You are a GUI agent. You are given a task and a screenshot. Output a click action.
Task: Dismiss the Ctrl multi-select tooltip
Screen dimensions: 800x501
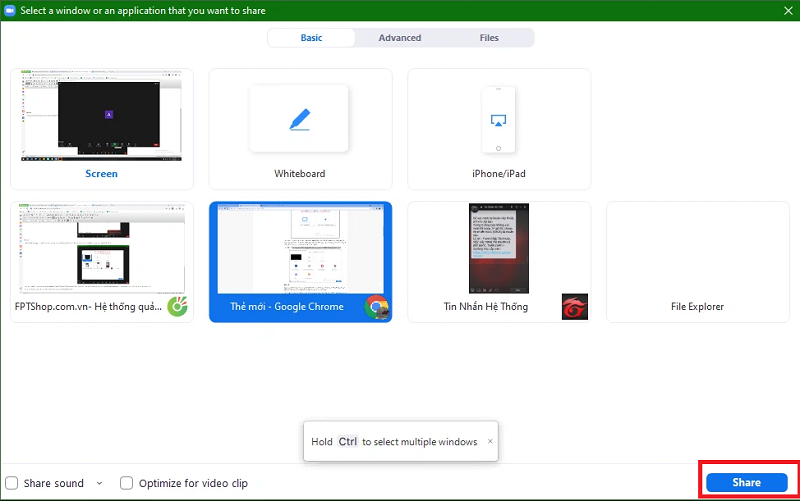point(489,441)
